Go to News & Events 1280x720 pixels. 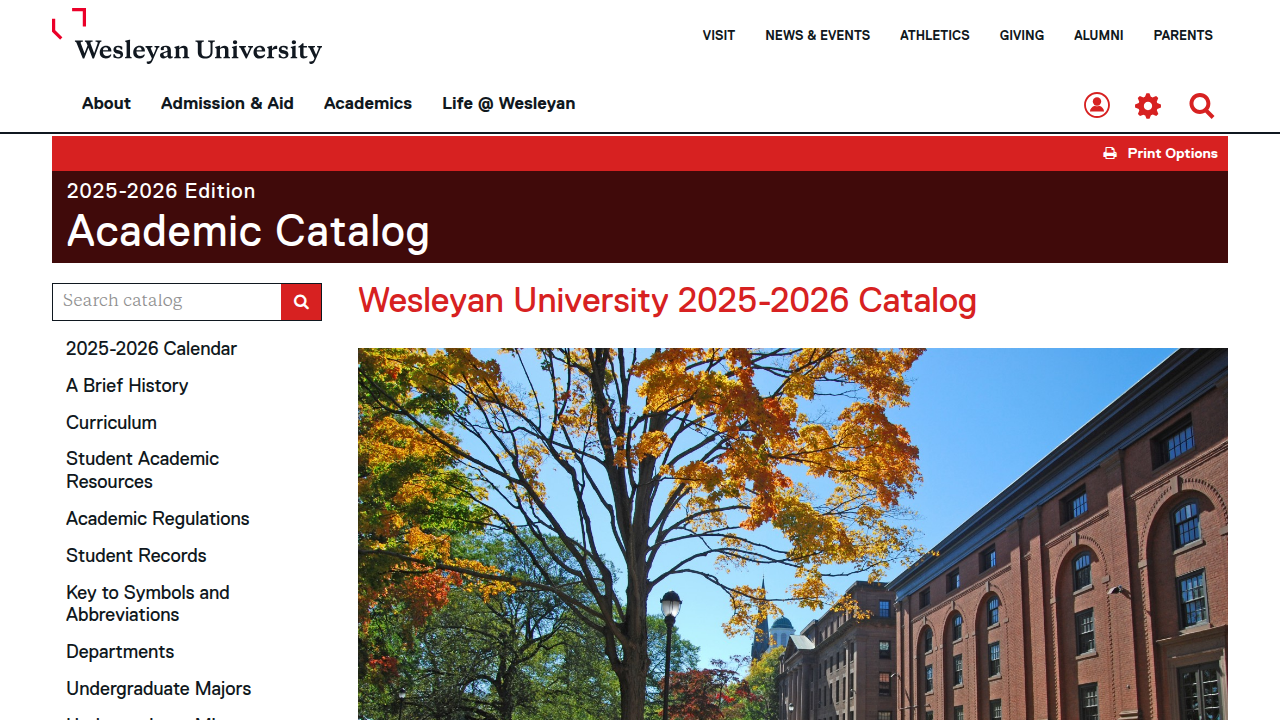pyautogui.click(x=817, y=35)
